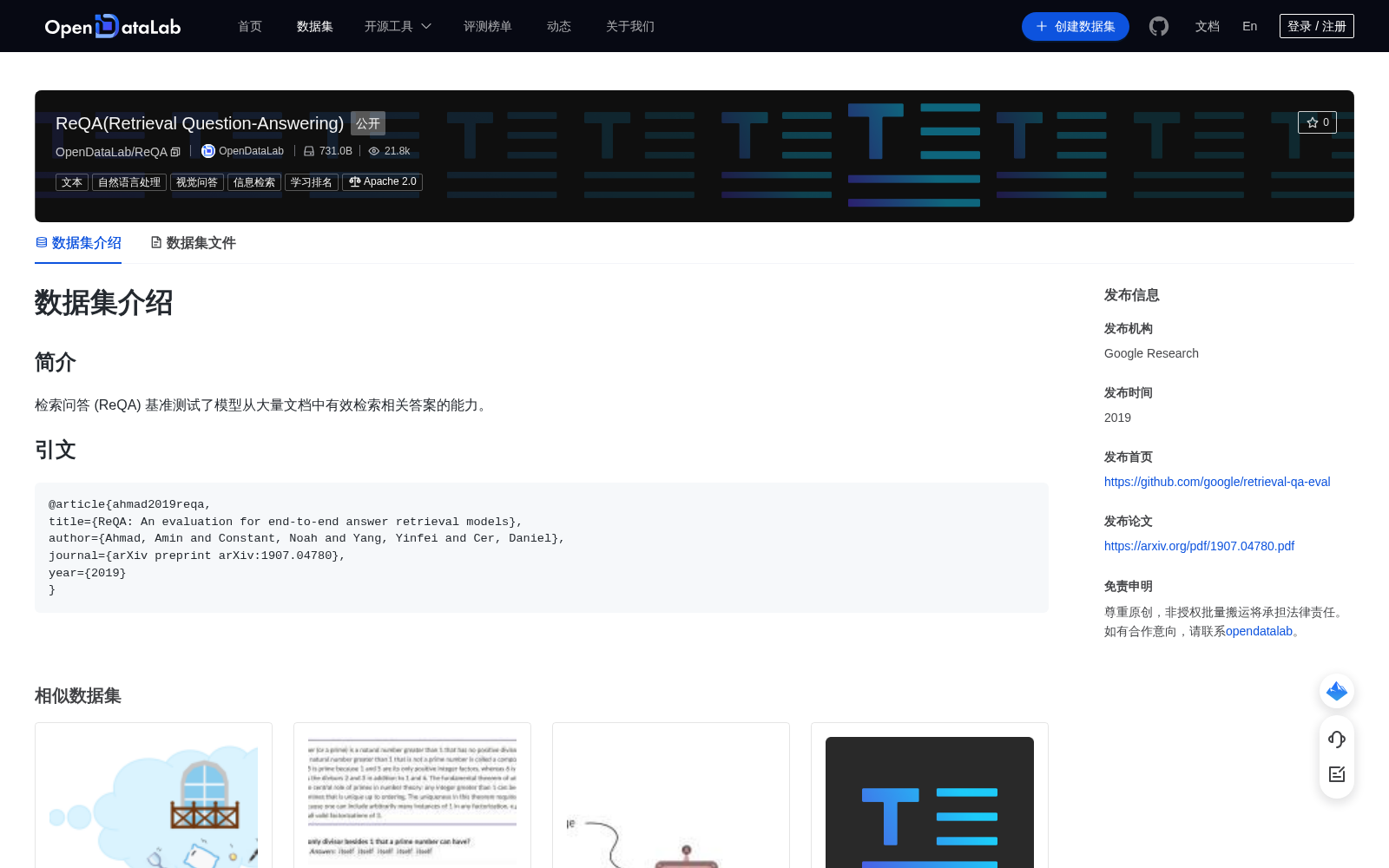
Task: Click the 731.0B size value
Action: 336,151
